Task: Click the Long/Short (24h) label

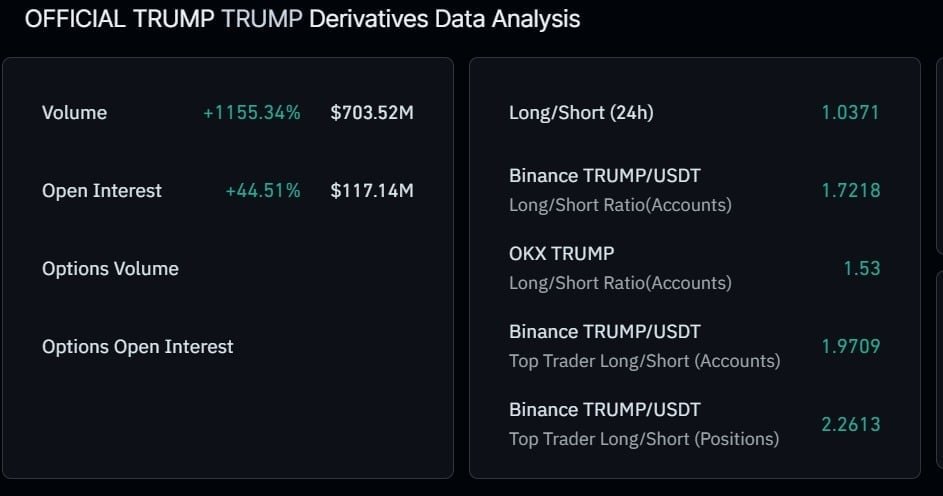Action: tap(581, 112)
